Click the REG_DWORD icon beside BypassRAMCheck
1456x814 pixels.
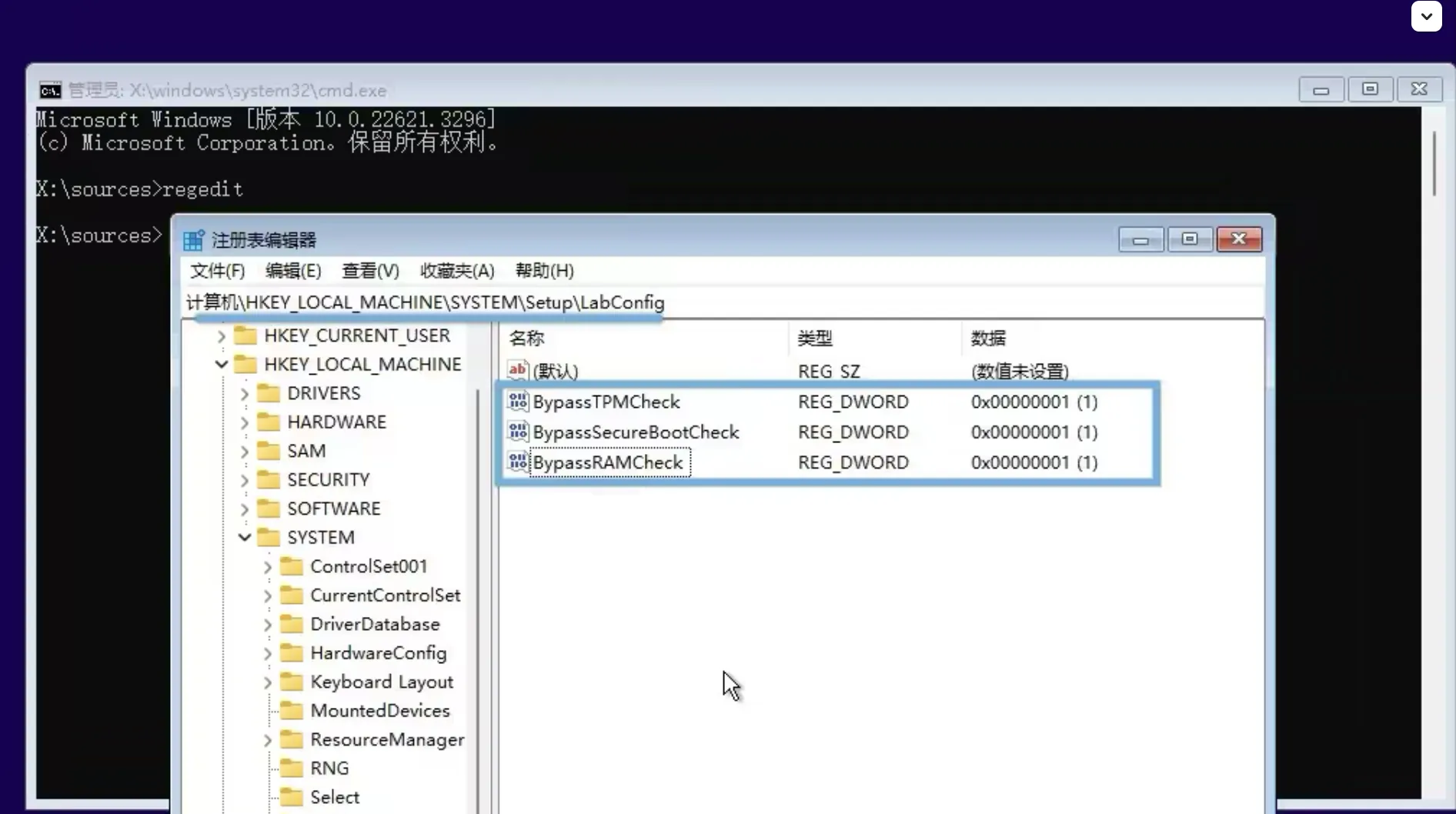click(x=516, y=462)
